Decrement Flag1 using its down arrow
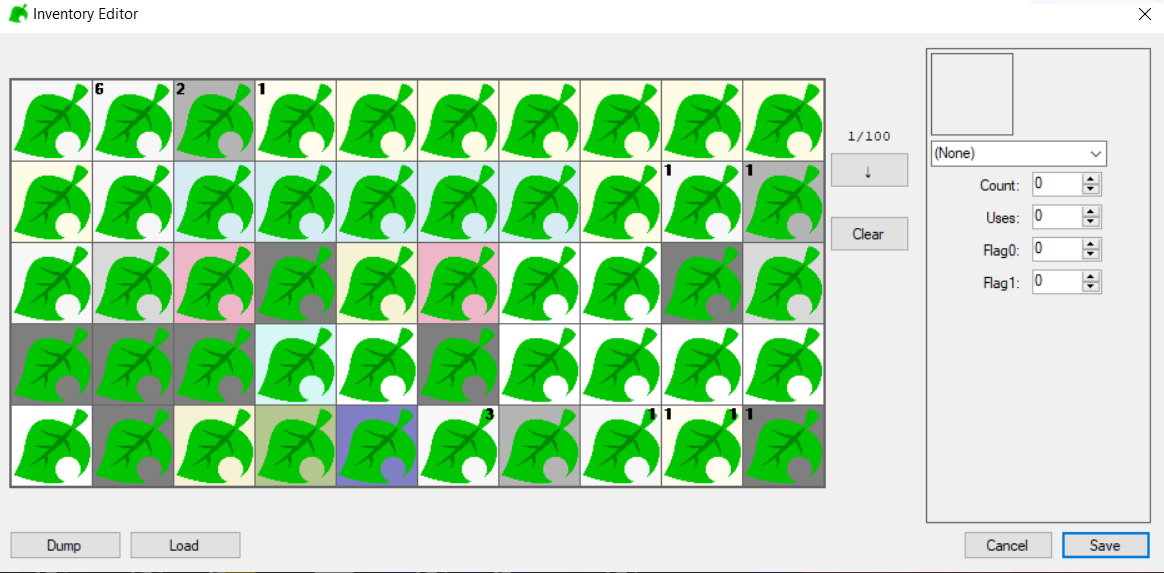 point(1091,287)
